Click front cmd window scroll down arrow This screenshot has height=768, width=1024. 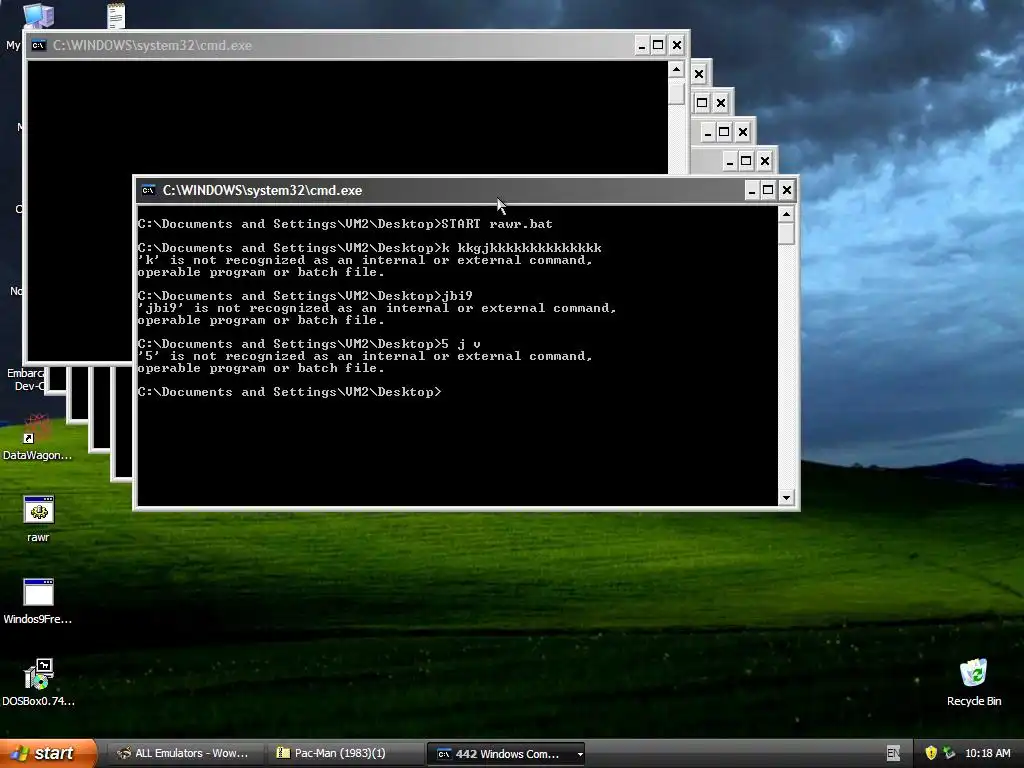coord(786,498)
